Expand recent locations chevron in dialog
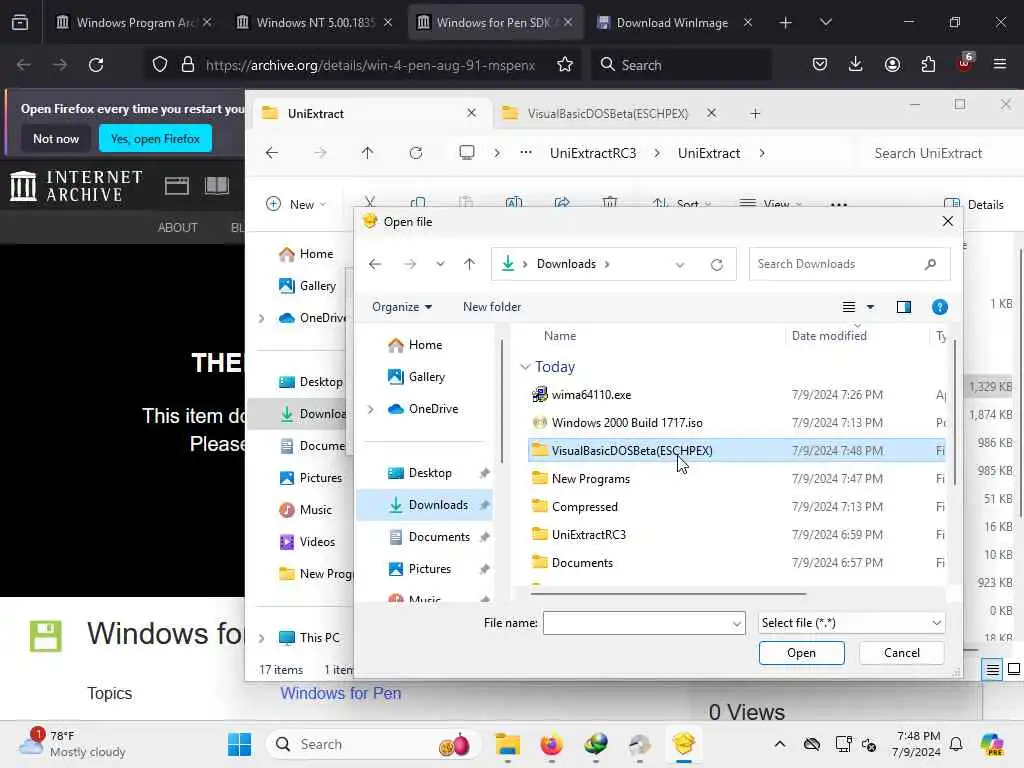Image resolution: width=1024 pixels, height=768 pixels. (x=440, y=264)
